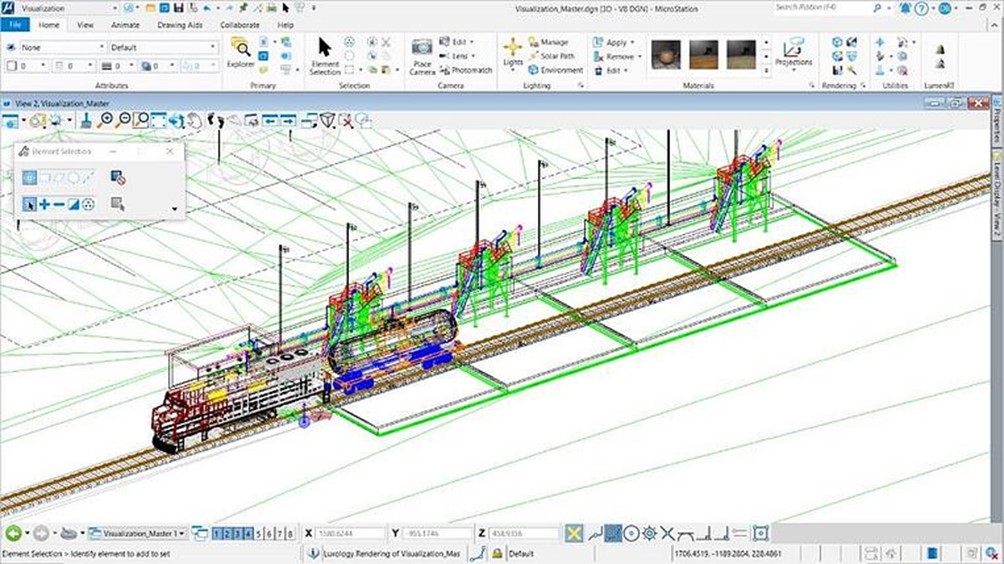Open the active level 'None' dropdown
The width and height of the screenshot is (1004, 564).
[60, 47]
